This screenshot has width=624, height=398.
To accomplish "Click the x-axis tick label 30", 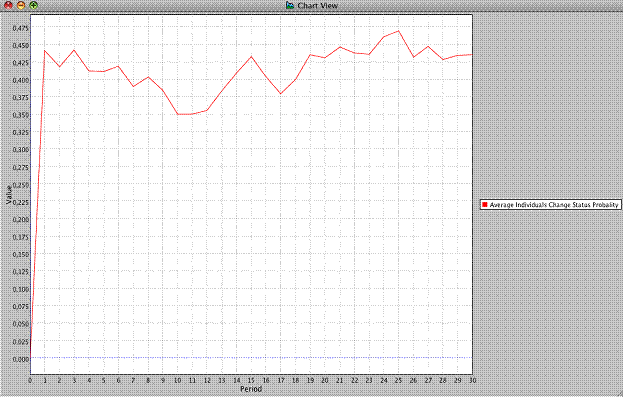I will pyautogui.click(x=472, y=380).
